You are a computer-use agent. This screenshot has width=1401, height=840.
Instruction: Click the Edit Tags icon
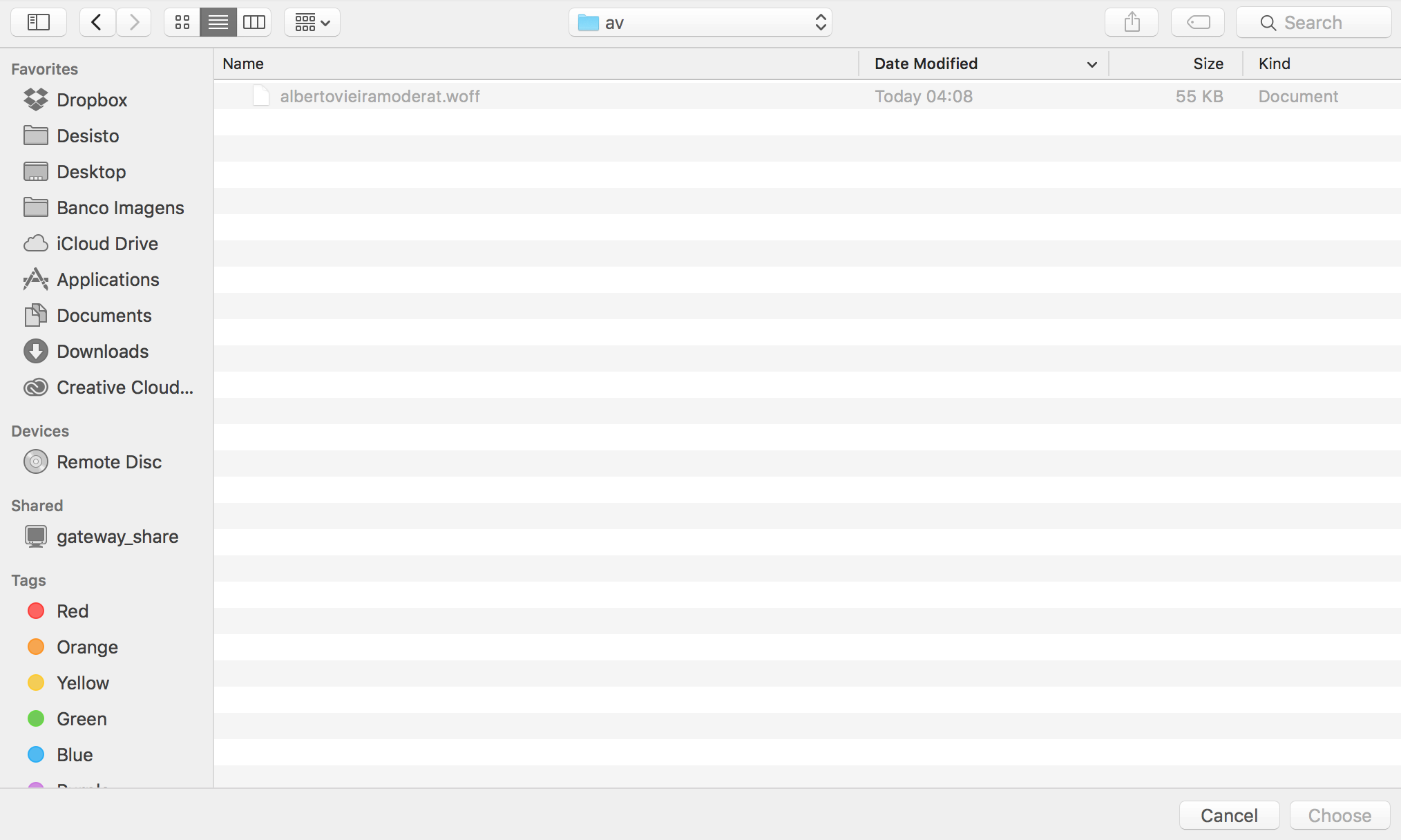[x=1198, y=22]
